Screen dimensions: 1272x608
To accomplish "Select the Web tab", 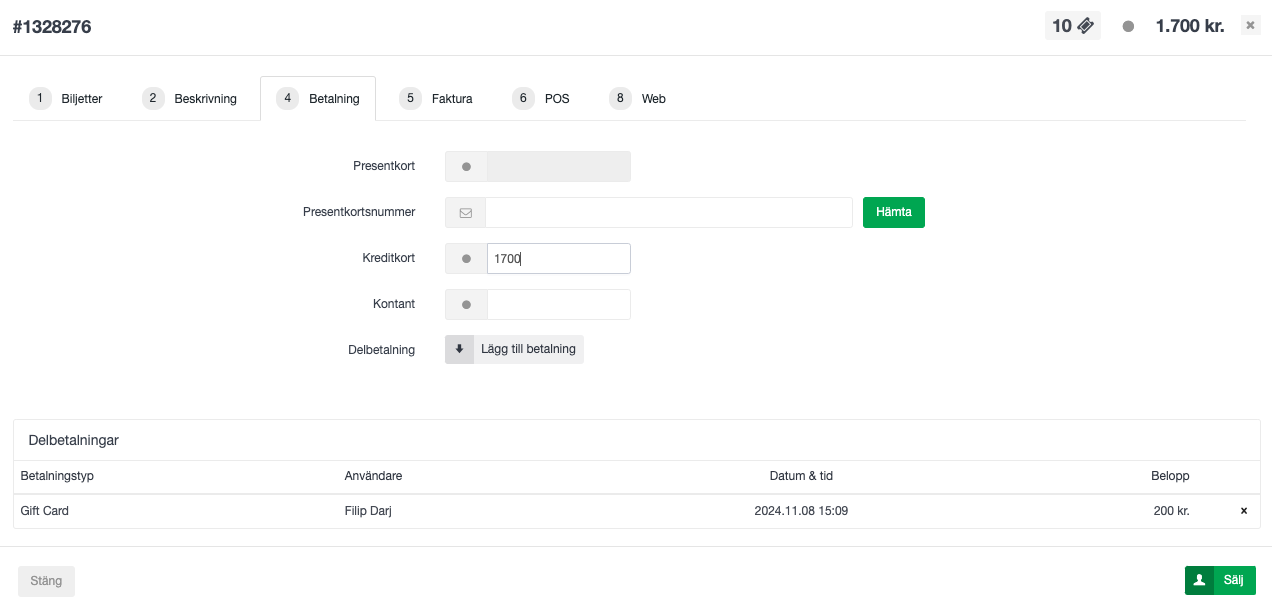I will [x=639, y=98].
